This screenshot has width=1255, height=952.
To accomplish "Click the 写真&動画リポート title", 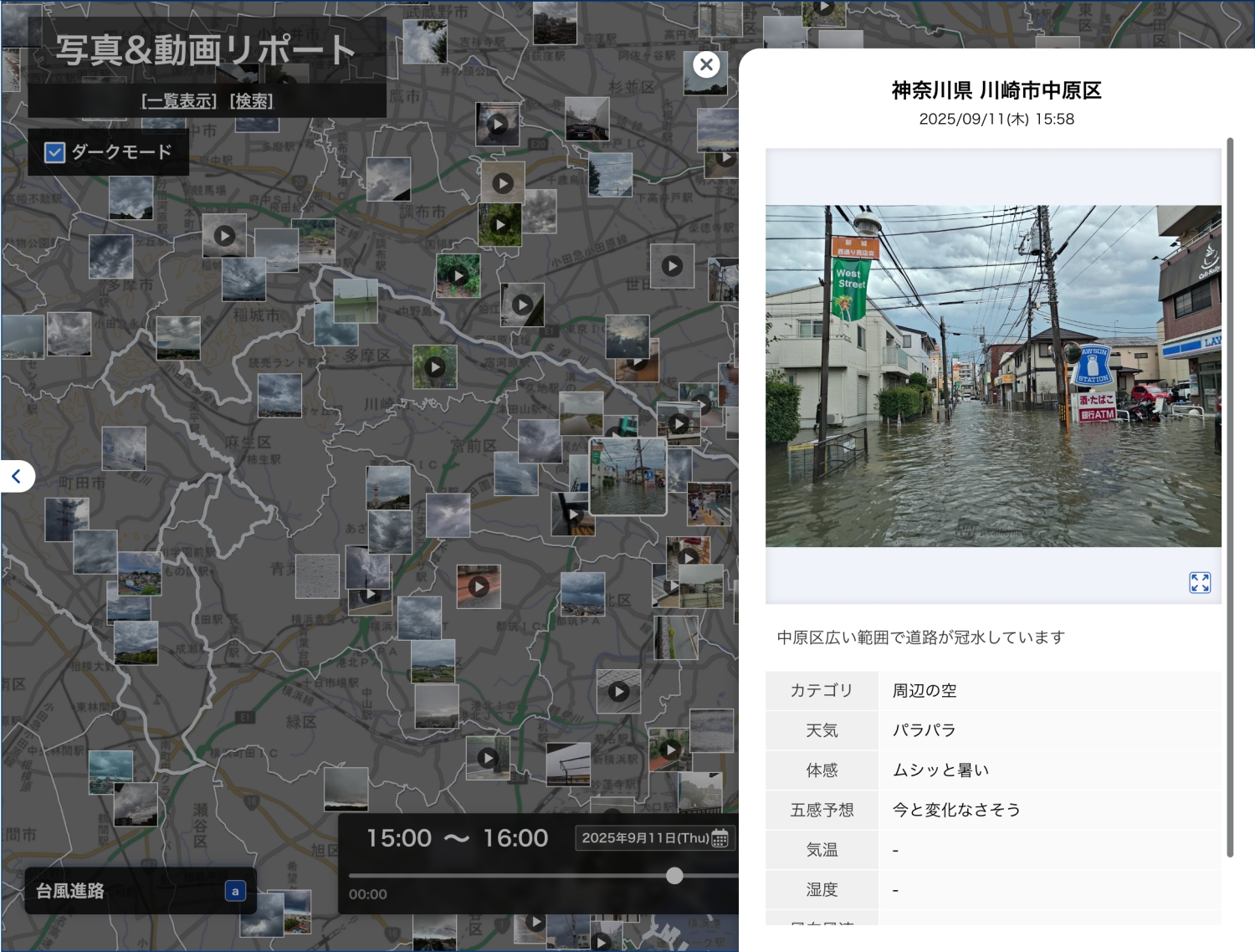I will (206, 50).
